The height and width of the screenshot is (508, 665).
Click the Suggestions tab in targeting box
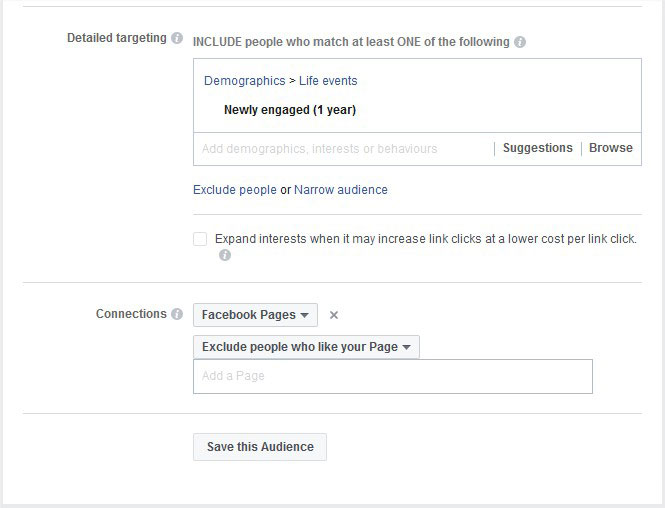(x=537, y=148)
